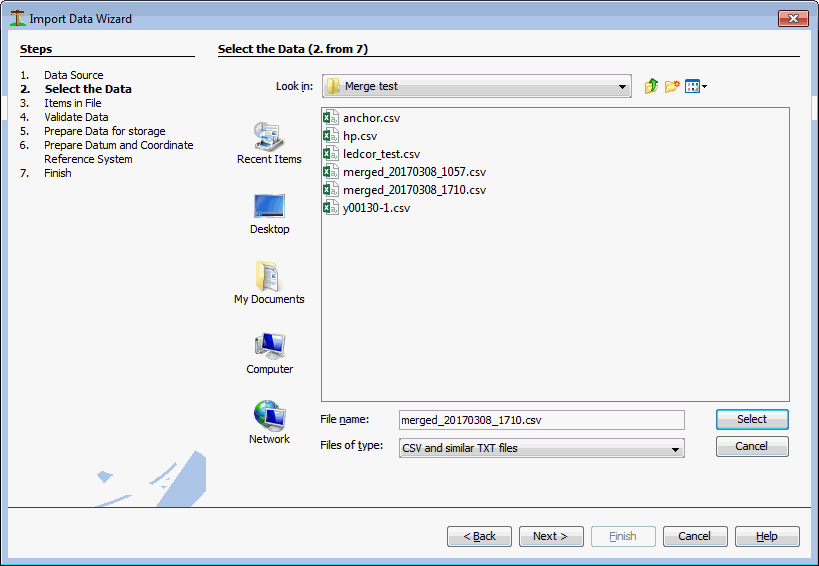Viewport: 819px width, 566px height.
Task: Click the merged_20170308_1057.csv file icon
Action: point(331,172)
